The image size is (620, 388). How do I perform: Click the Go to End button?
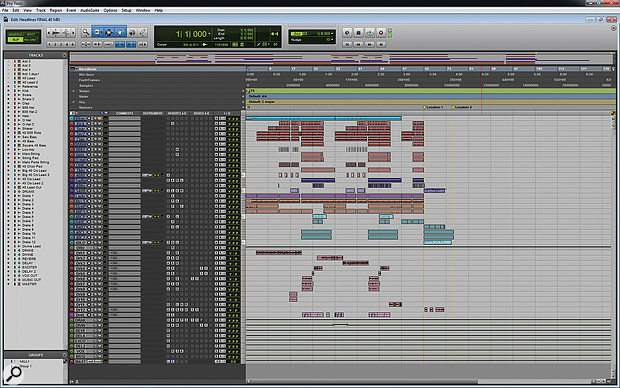tap(381, 44)
